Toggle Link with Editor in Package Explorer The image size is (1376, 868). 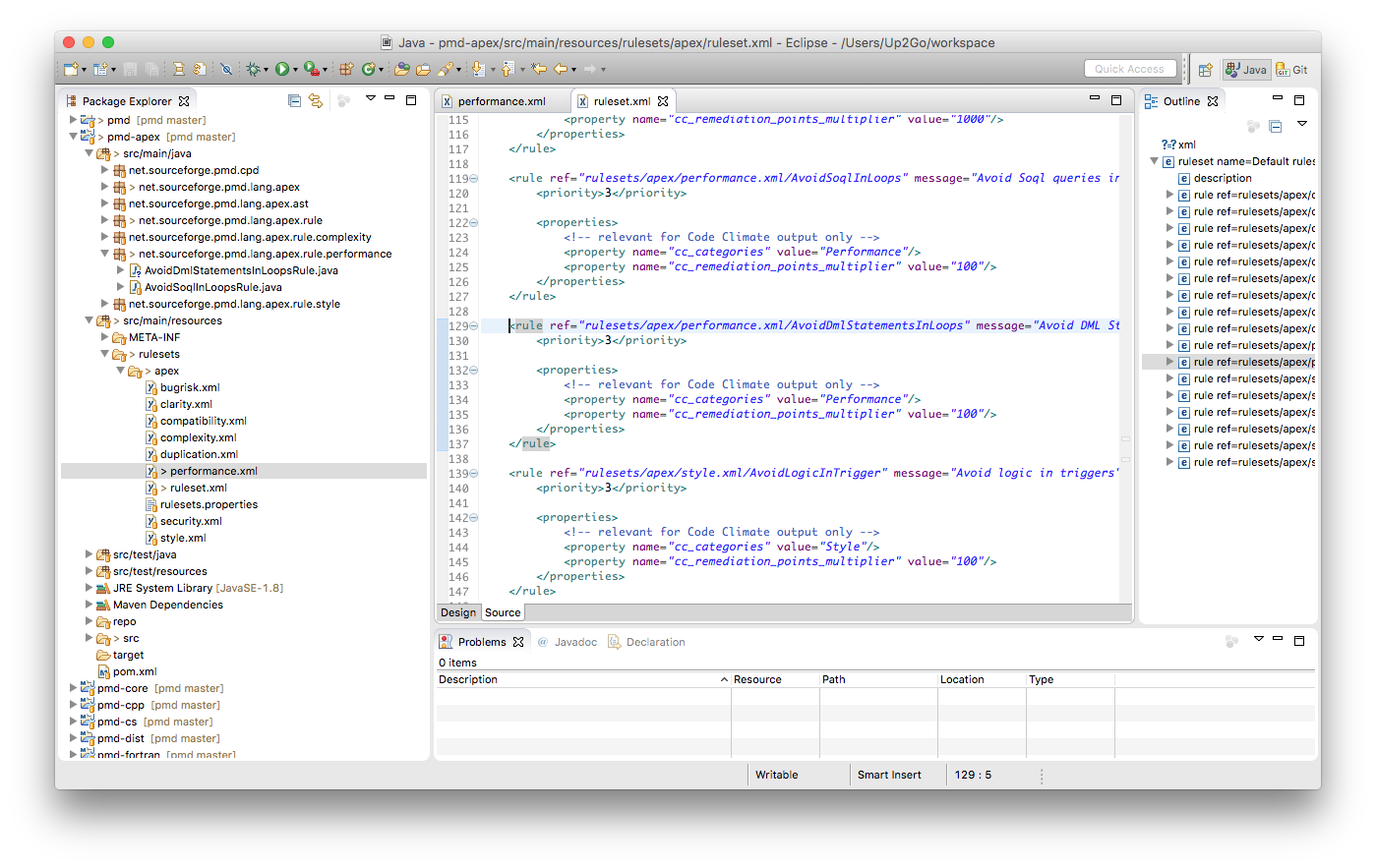click(x=316, y=100)
